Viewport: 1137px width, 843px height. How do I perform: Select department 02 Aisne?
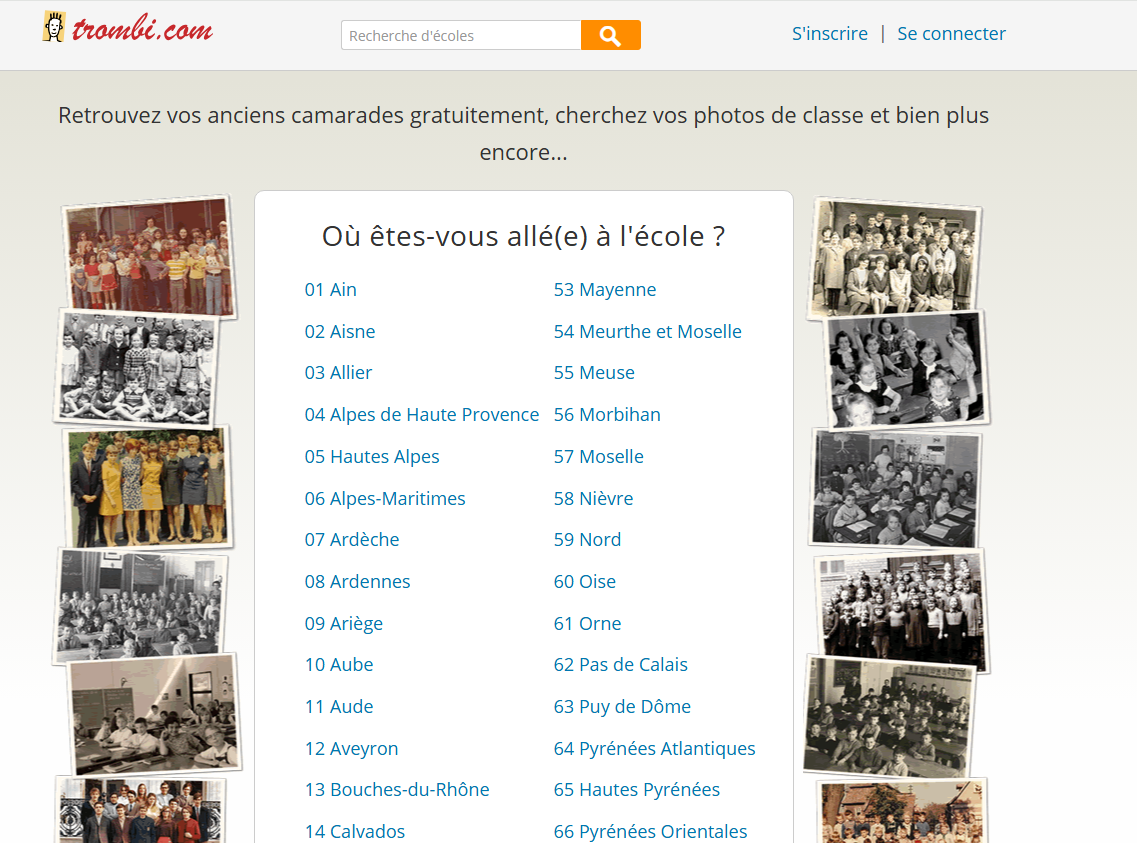340,331
